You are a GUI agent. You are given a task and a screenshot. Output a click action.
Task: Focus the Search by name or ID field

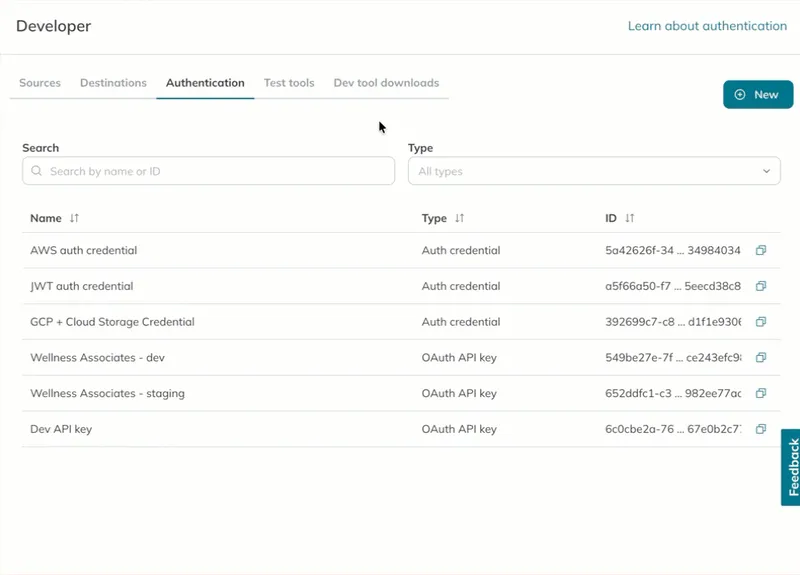pos(208,171)
